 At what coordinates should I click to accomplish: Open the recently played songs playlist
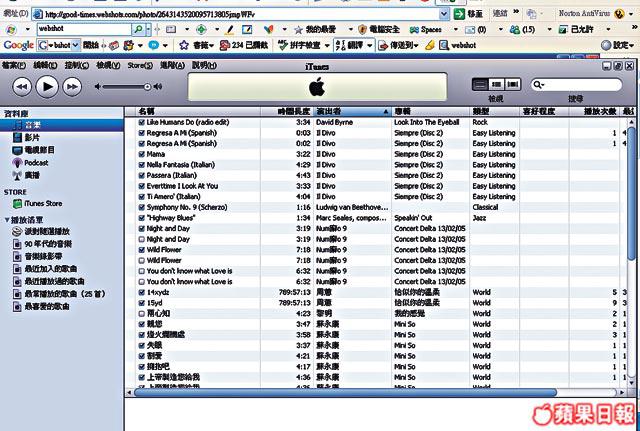tap(49, 281)
